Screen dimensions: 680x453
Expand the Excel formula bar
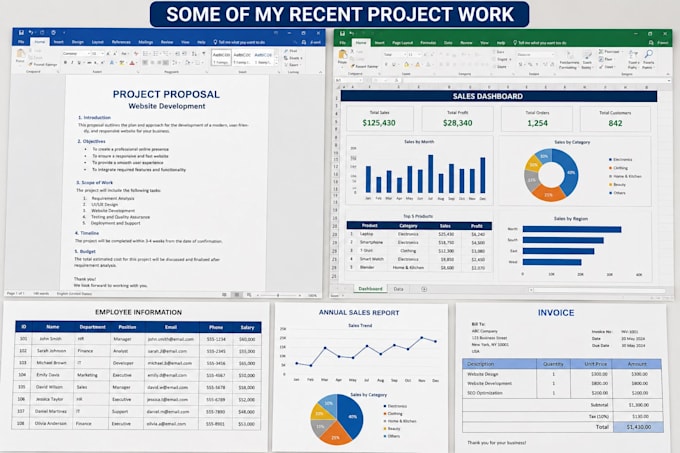click(x=669, y=81)
